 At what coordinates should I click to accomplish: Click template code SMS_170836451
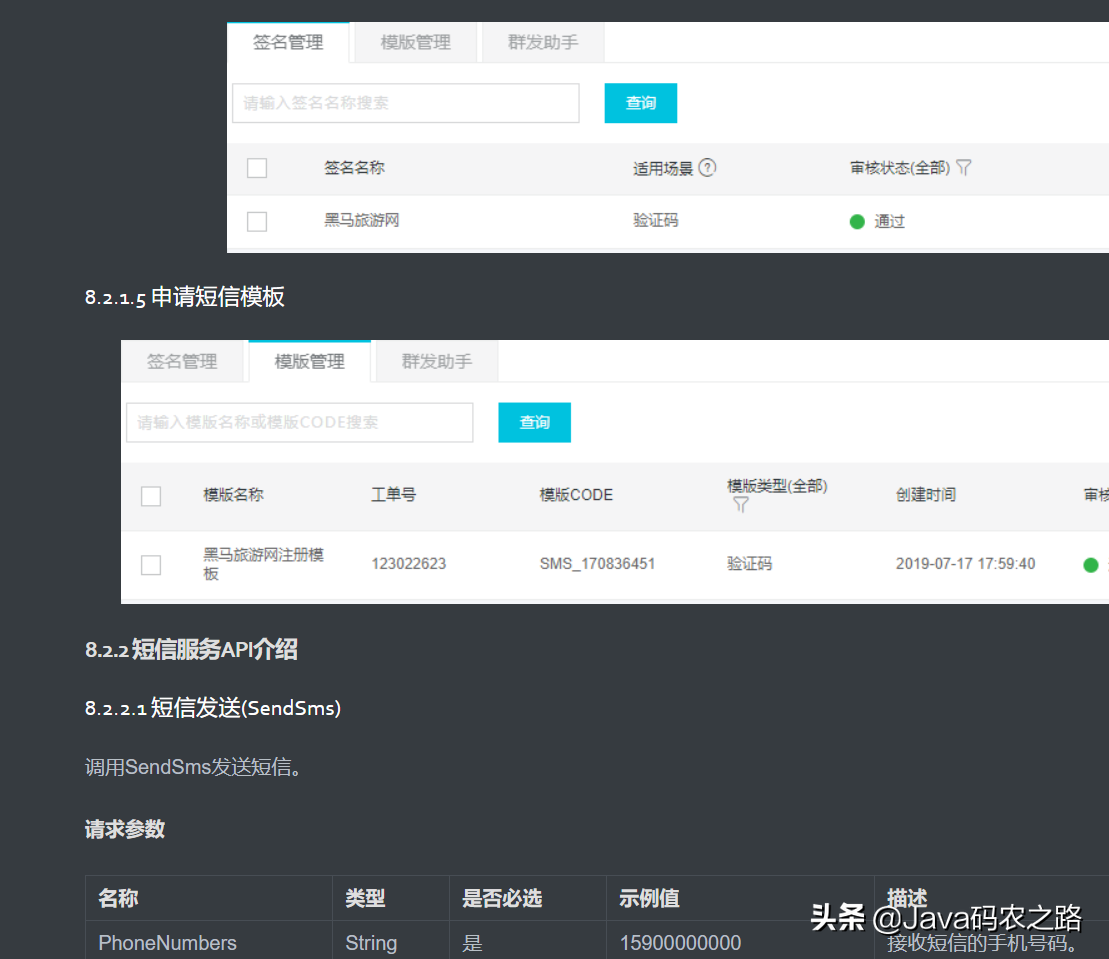coord(597,564)
